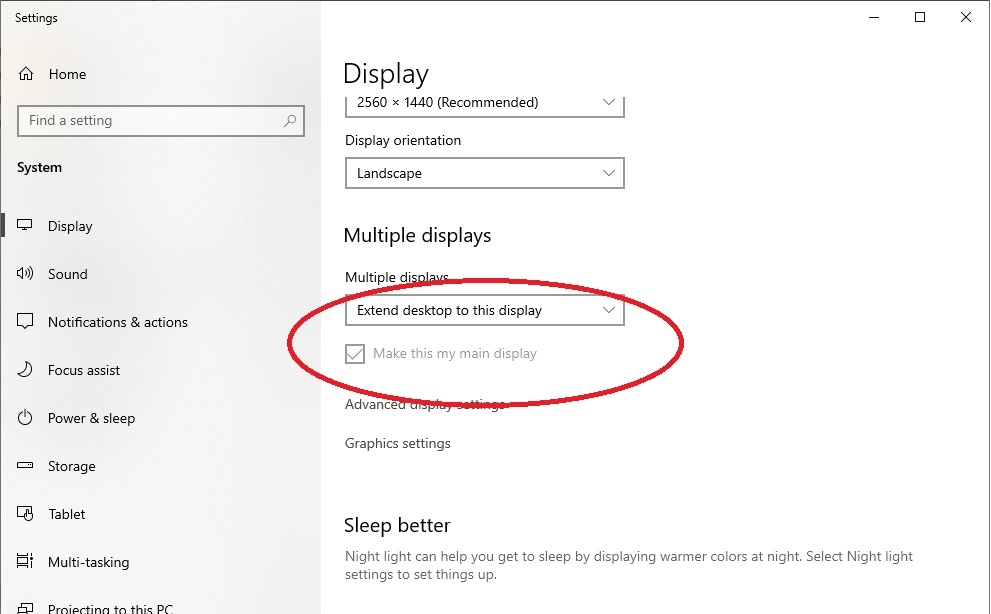Click the Sound speaker icon

25,273
